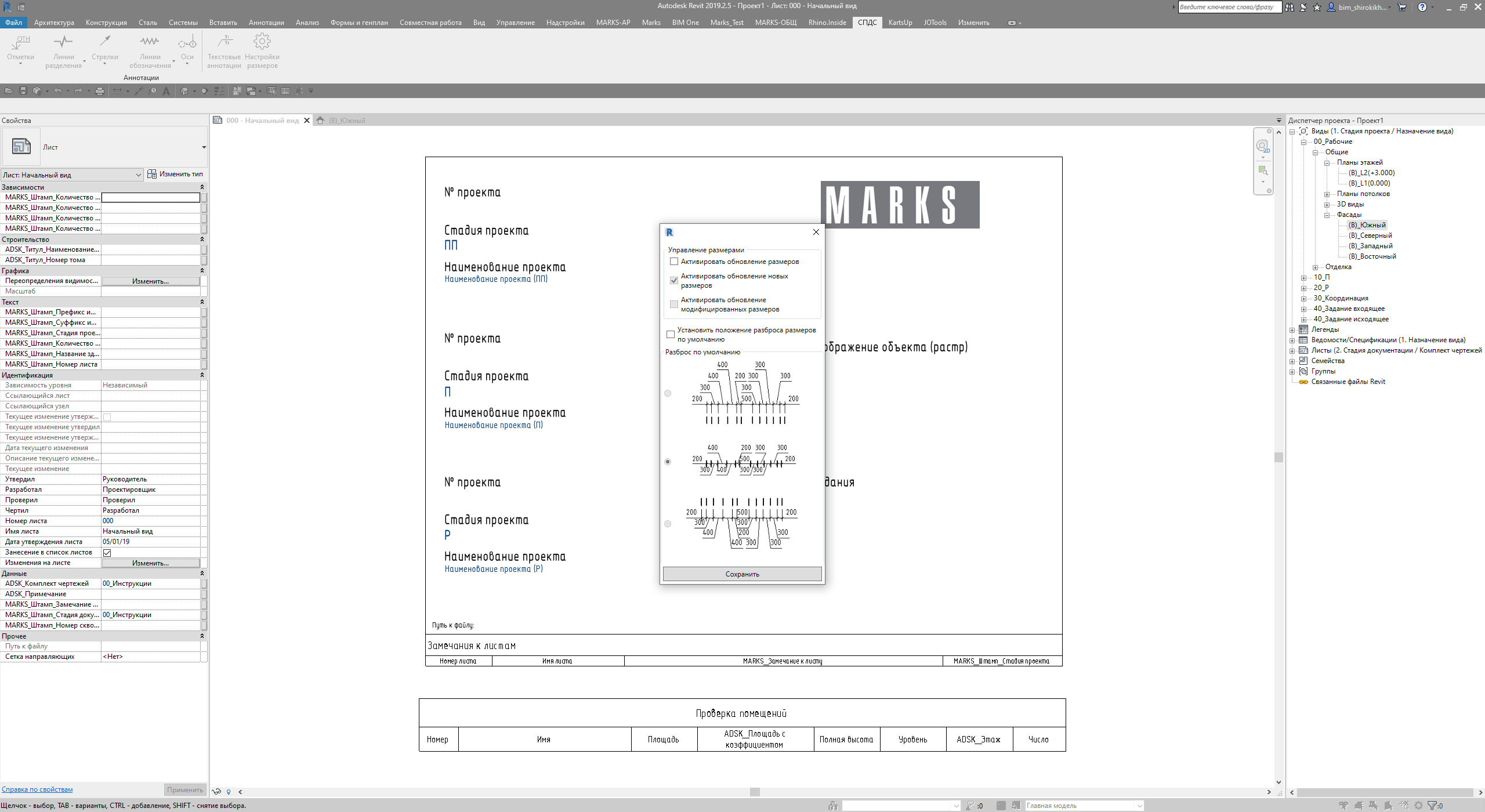Click the Save disk icon
Image resolution: width=1485 pixels, height=812 pixels.
[23, 90]
